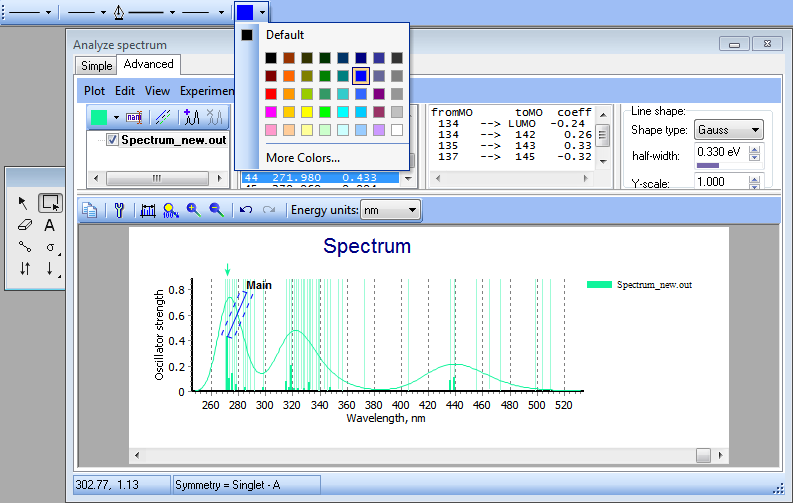Open the first line style dropdown arrow
The width and height of the screenshot is (793, 503).
click(49, 12)
